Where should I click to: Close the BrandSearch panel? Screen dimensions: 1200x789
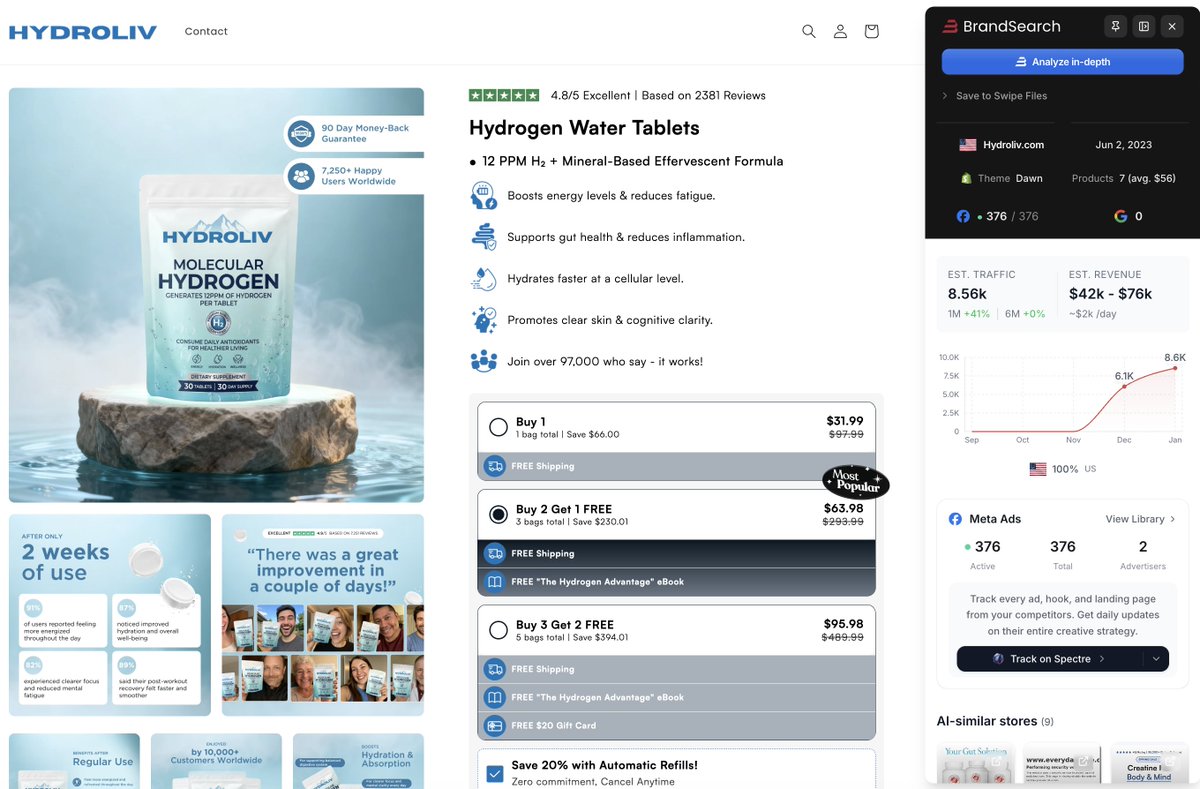click(1173, 26)
